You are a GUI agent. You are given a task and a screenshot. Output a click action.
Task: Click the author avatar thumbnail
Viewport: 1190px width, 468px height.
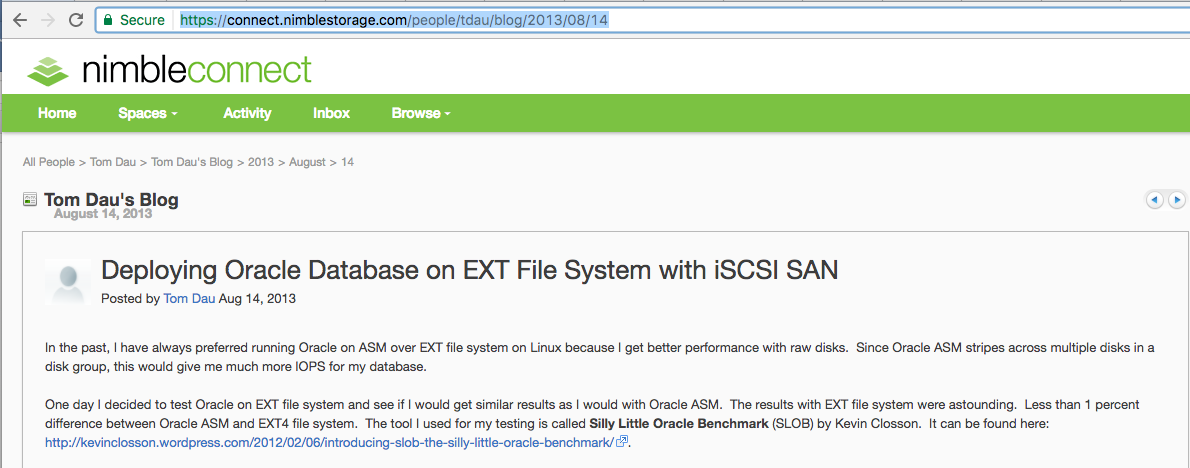[68, 282]
